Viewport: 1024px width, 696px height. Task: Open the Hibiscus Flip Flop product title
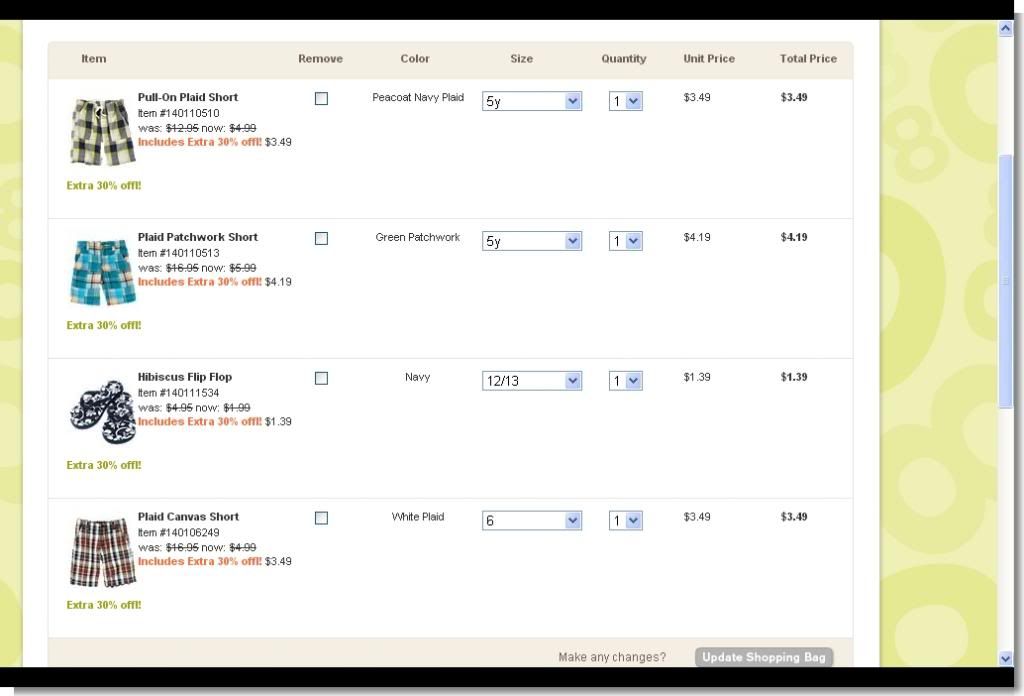click(185, 377)
